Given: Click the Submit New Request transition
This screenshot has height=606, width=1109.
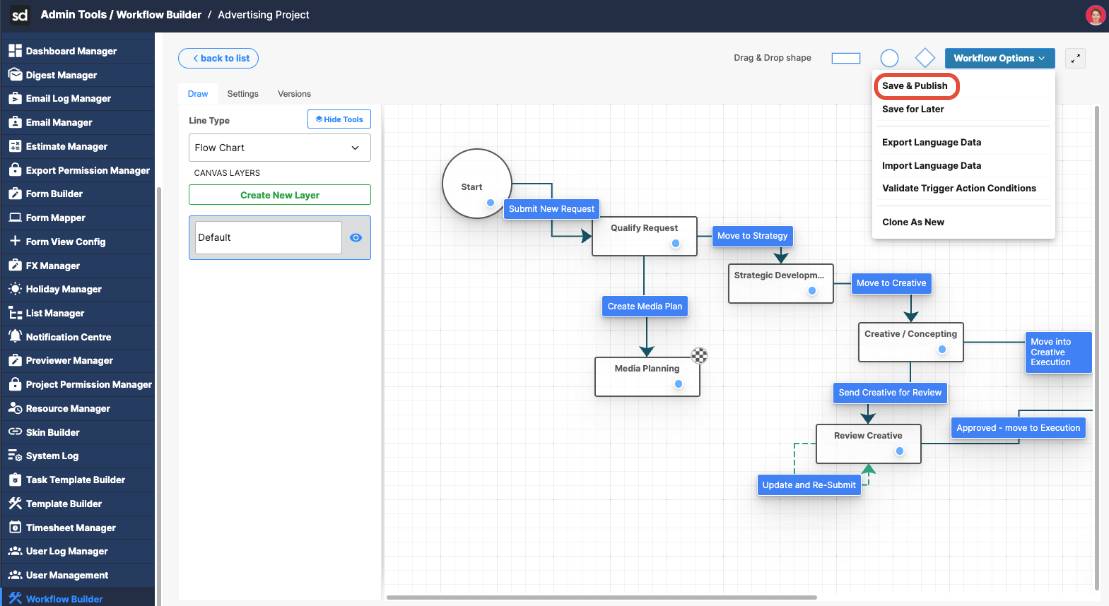Looking at the screenshot, I should 552,209.
